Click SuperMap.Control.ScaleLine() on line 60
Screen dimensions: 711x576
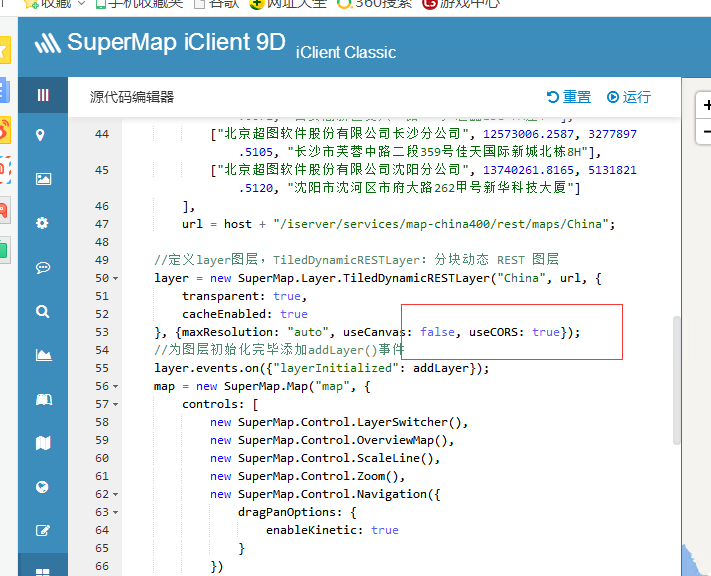click(336, 458)
